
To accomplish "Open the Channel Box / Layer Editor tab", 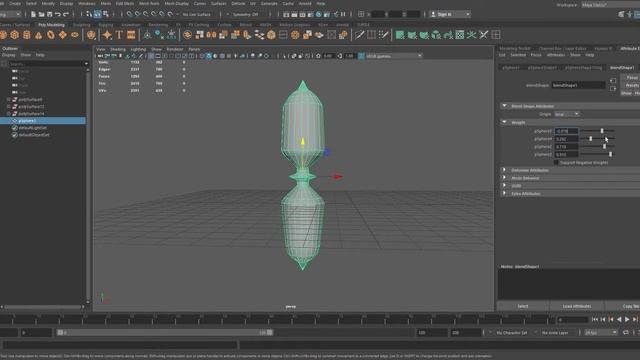I will [562, 49].
